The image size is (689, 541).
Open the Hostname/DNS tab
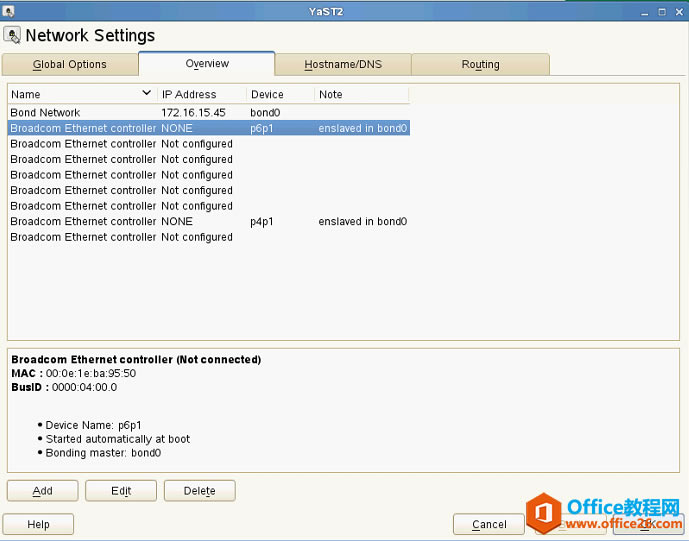click(x=343, y=64)
